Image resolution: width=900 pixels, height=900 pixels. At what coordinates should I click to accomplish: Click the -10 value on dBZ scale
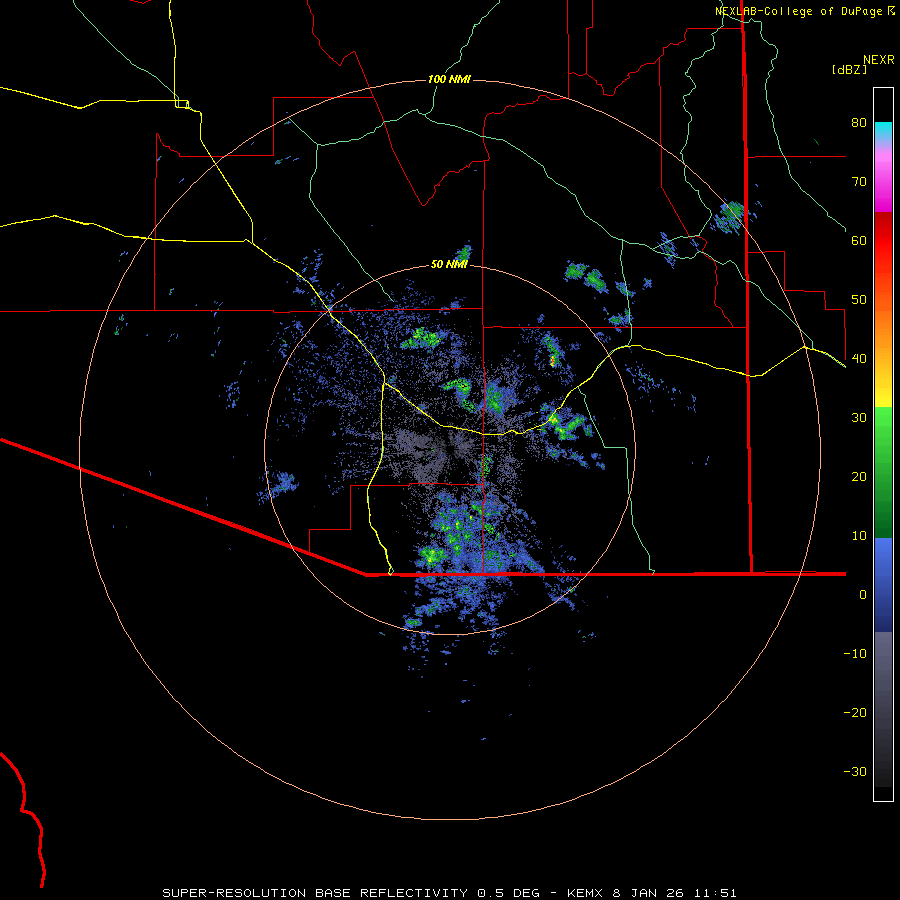855,653
